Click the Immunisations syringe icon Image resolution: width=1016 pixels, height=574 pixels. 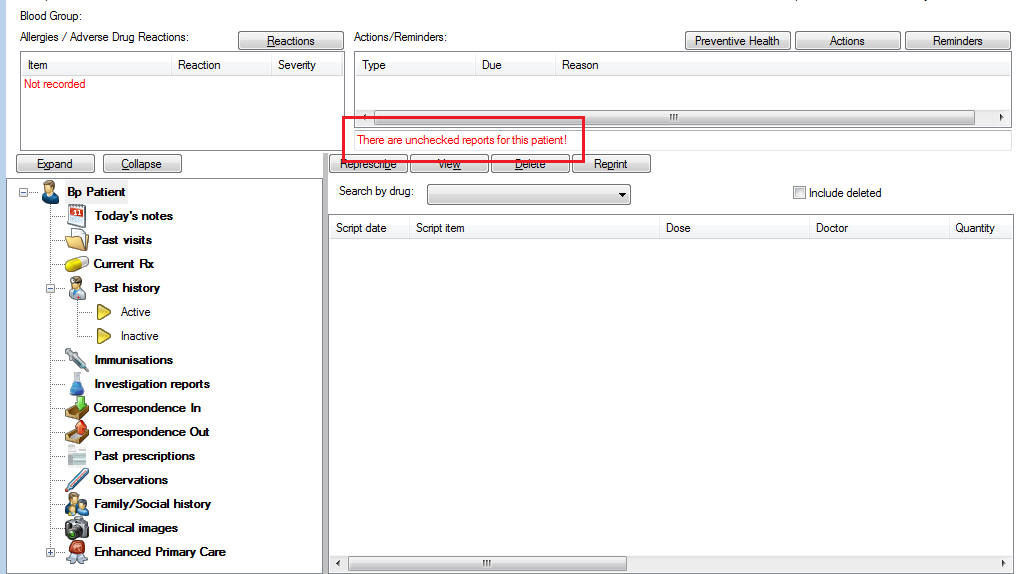click(77, 360)
